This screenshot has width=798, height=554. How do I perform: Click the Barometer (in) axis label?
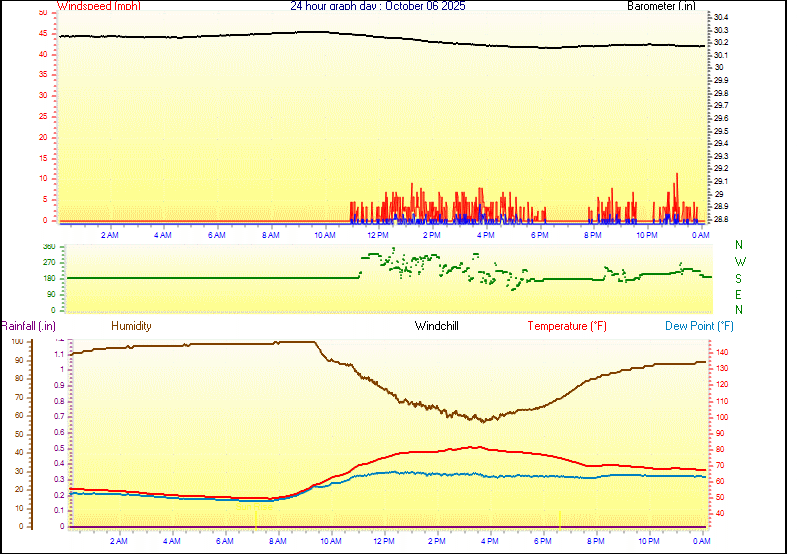pyautogui.click(x=660, y=6)
